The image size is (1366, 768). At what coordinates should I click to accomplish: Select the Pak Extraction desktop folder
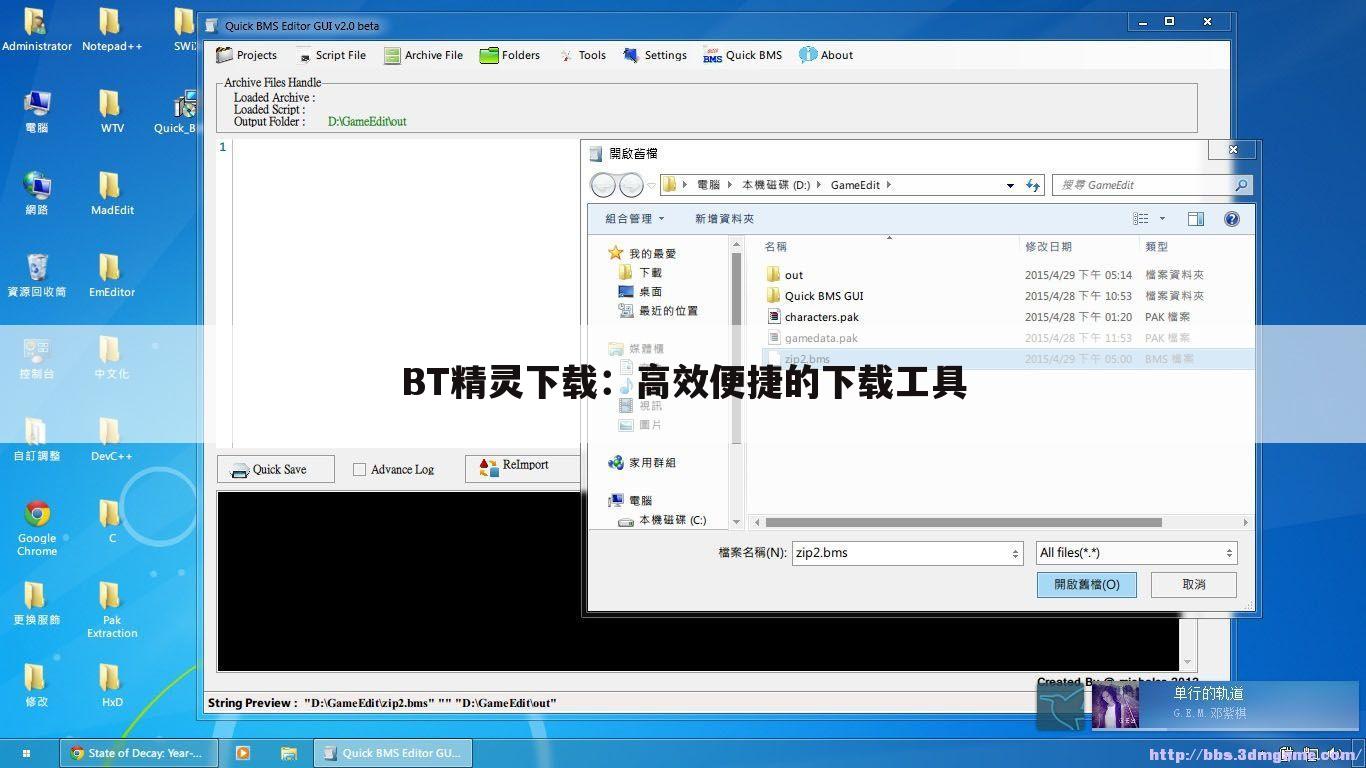point(112,610)
